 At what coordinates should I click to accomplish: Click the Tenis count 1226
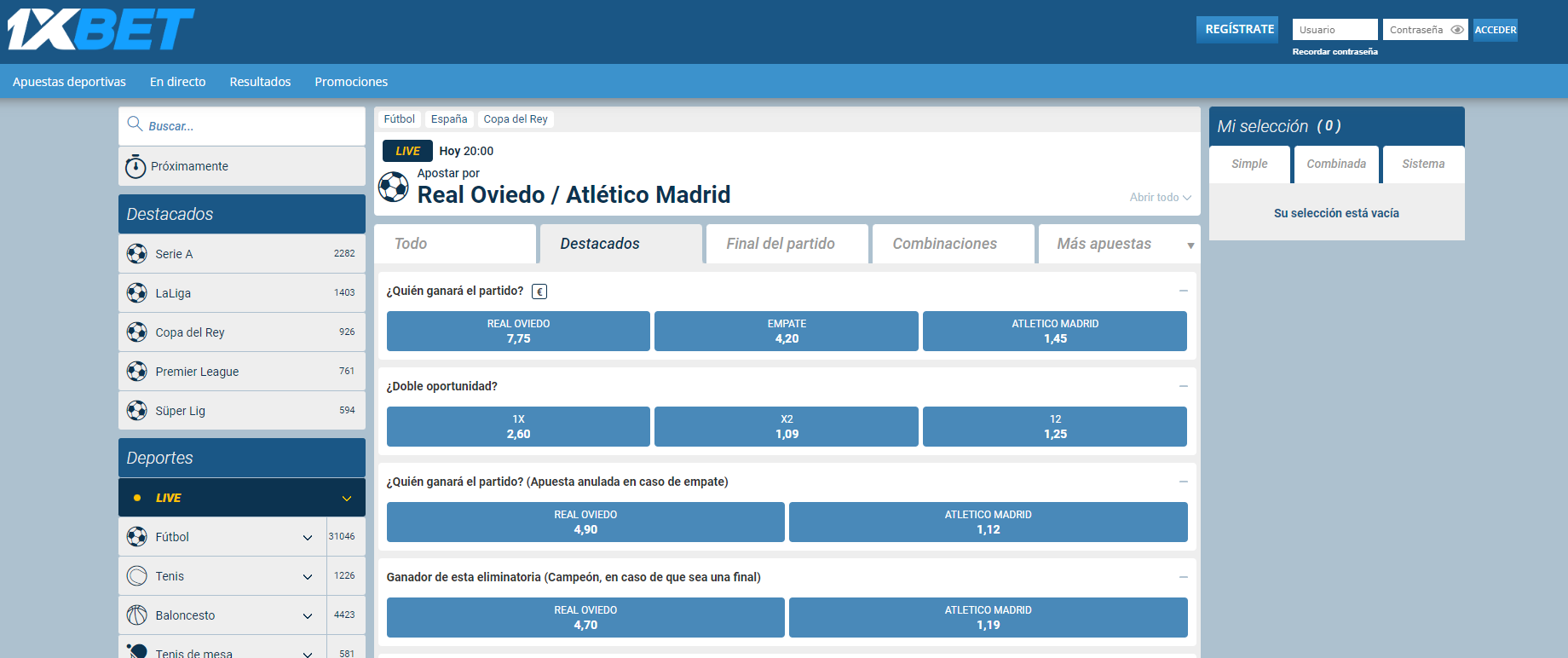(344, 575)
